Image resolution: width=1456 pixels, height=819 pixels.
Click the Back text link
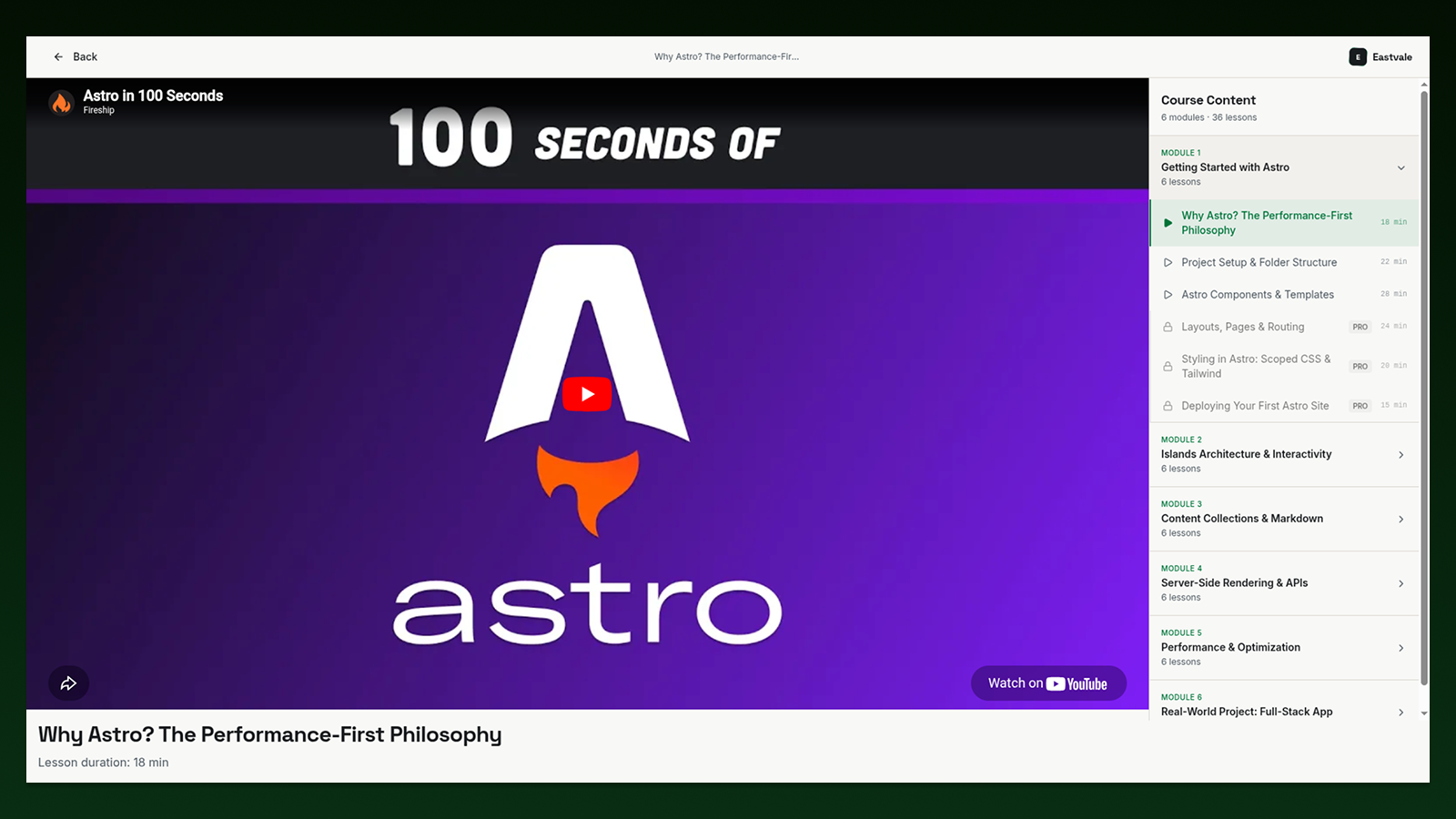coord(85,56)
